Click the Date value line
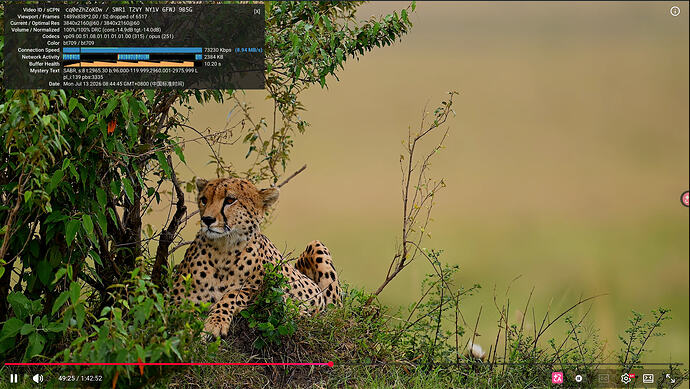The width and height of the screenshot is (690, 389). pos(124,84)
